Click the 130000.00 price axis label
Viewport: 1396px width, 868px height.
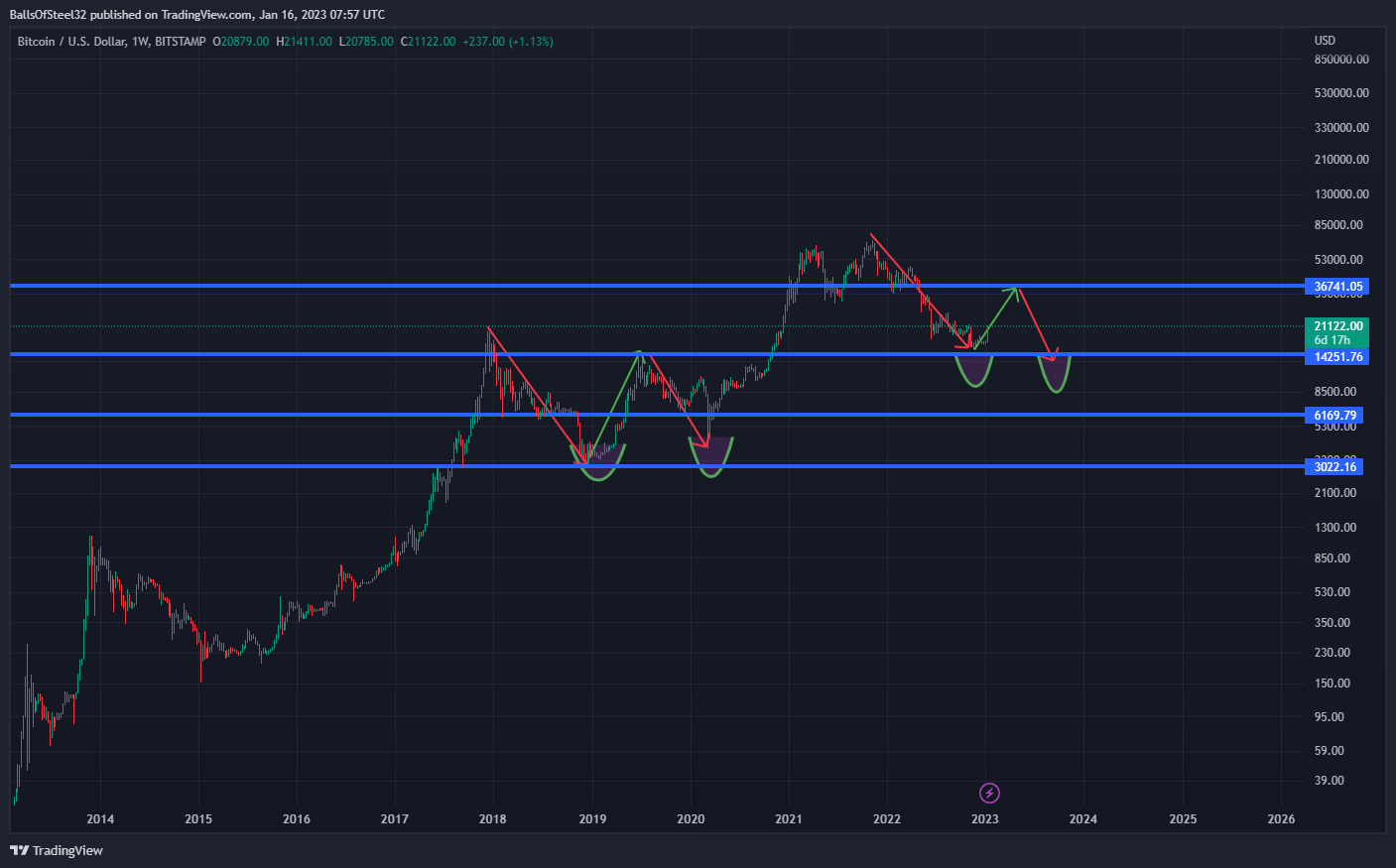click(x=1341, y=194)
